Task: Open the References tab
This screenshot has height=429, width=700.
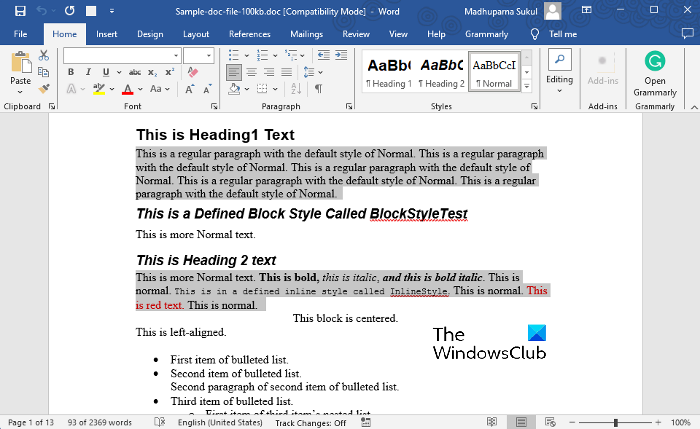Action: coord(250,34)
